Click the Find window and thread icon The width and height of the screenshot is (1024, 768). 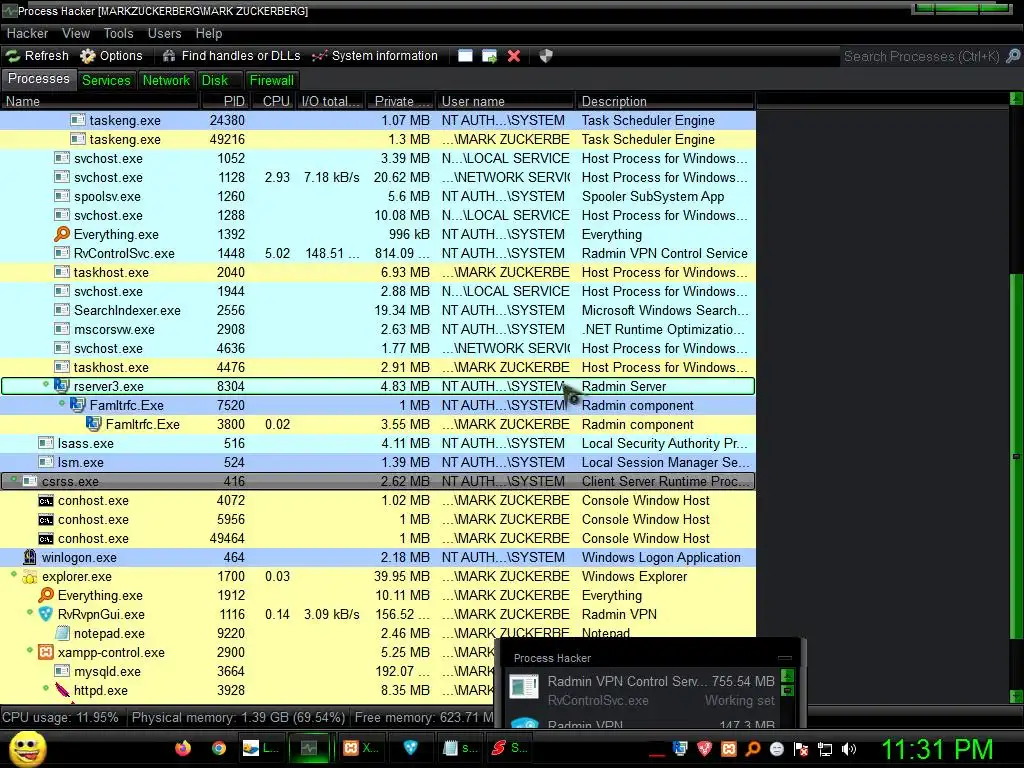pyautogui.click(x=489, y=56)
